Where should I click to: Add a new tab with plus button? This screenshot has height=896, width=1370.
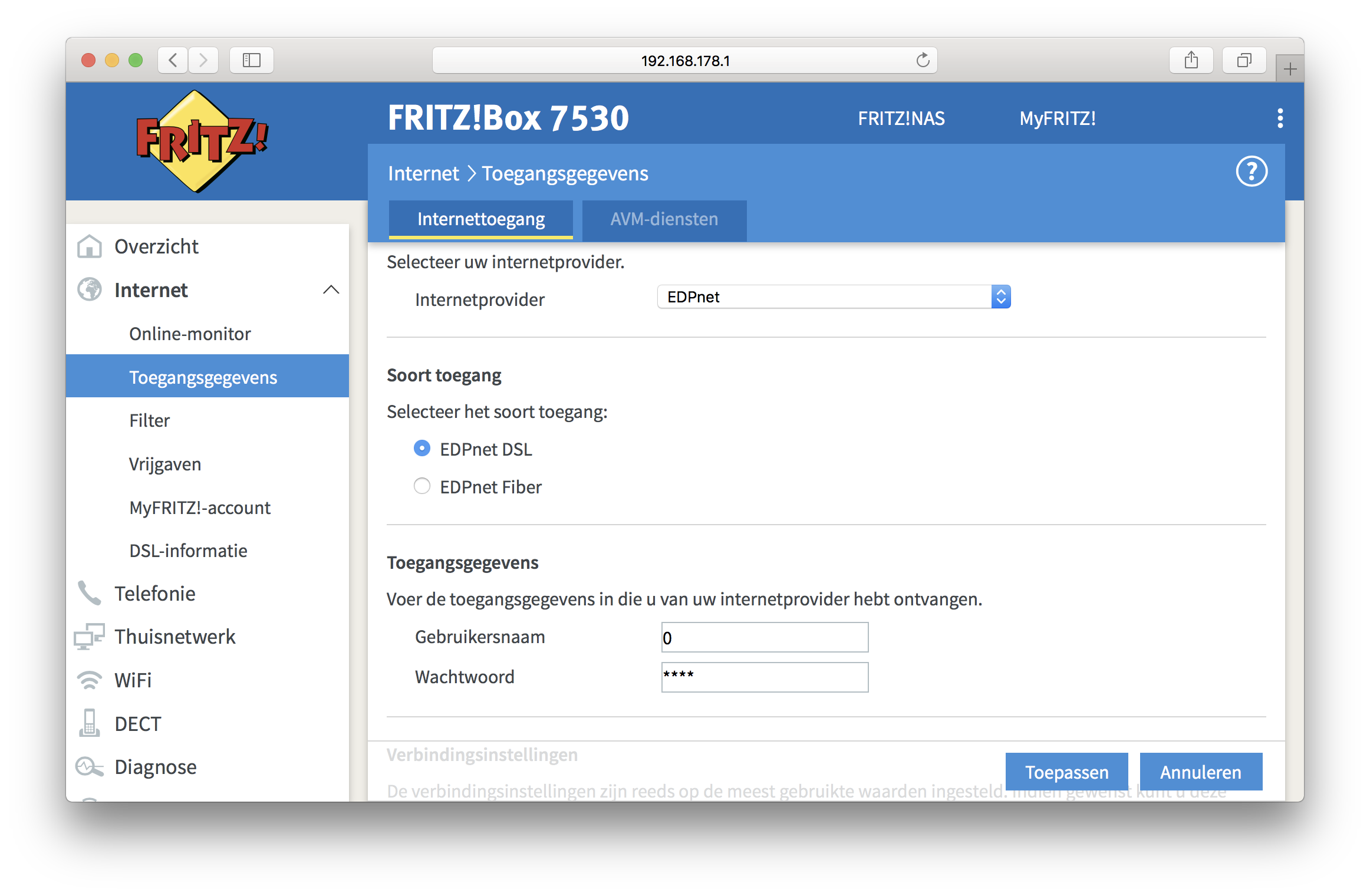(1290, 69)
